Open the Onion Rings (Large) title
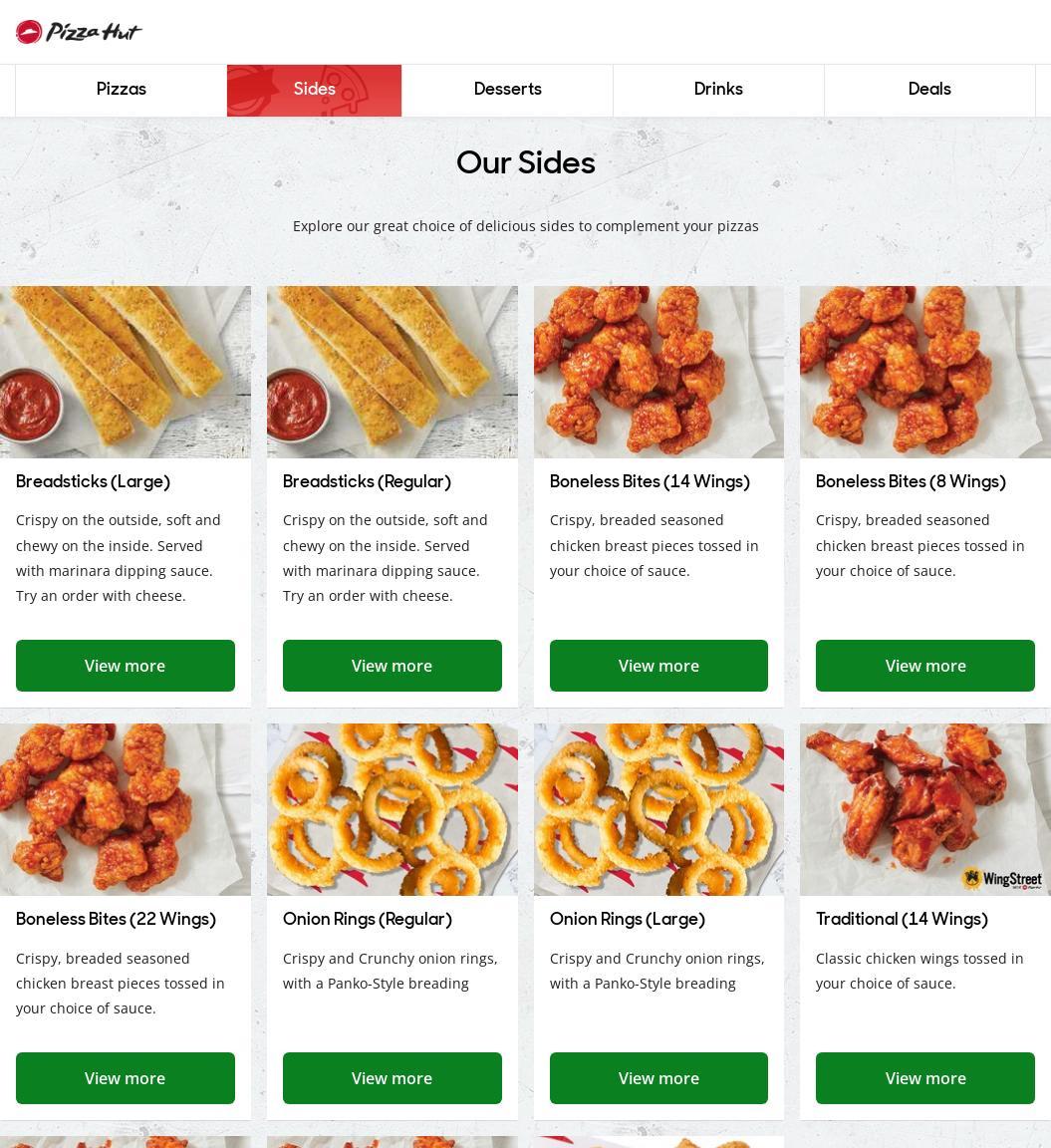 628,919
